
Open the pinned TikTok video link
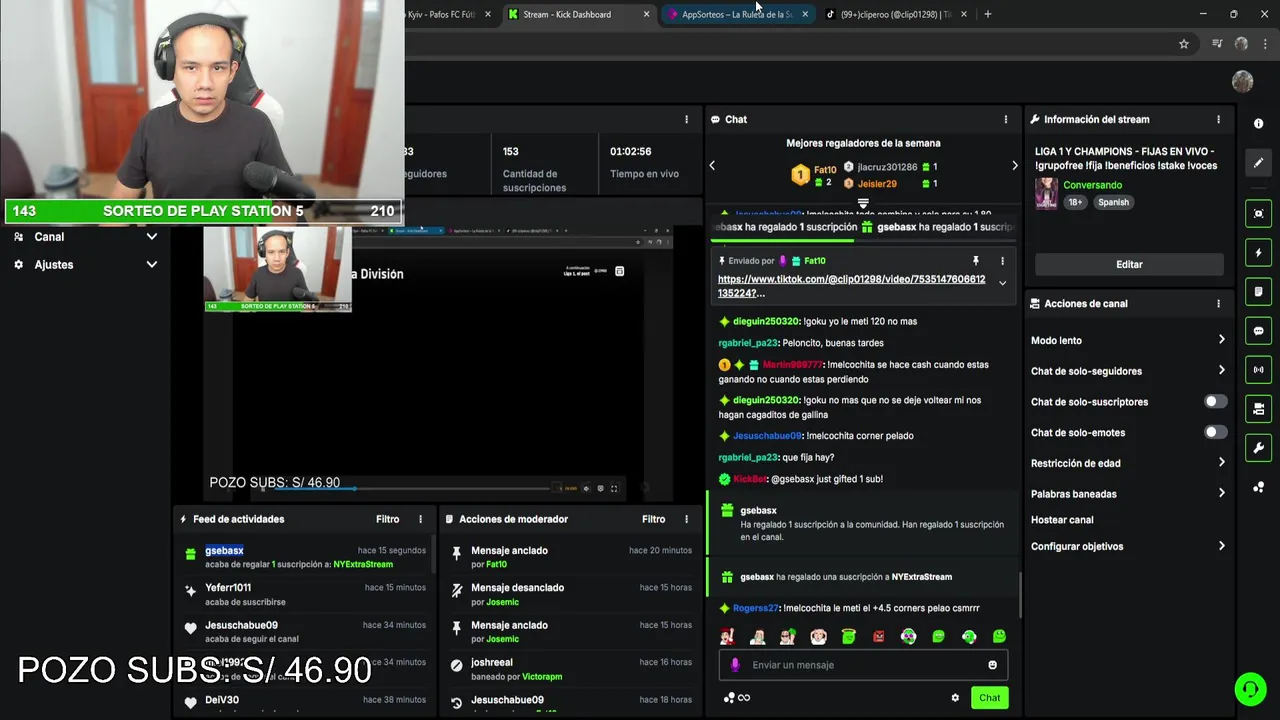[851, 286]
